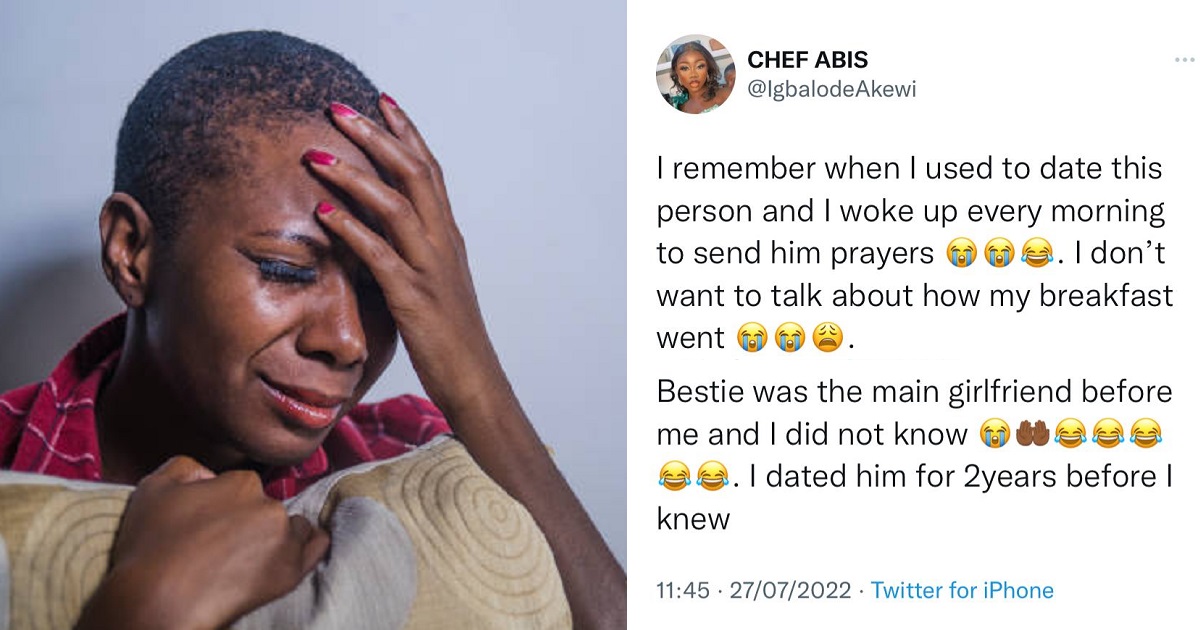Viewport: 1200px width, 630px height.
Task: Click the dark raised hands emoji
Action: pyautogui.click(x=1028, y=435)
